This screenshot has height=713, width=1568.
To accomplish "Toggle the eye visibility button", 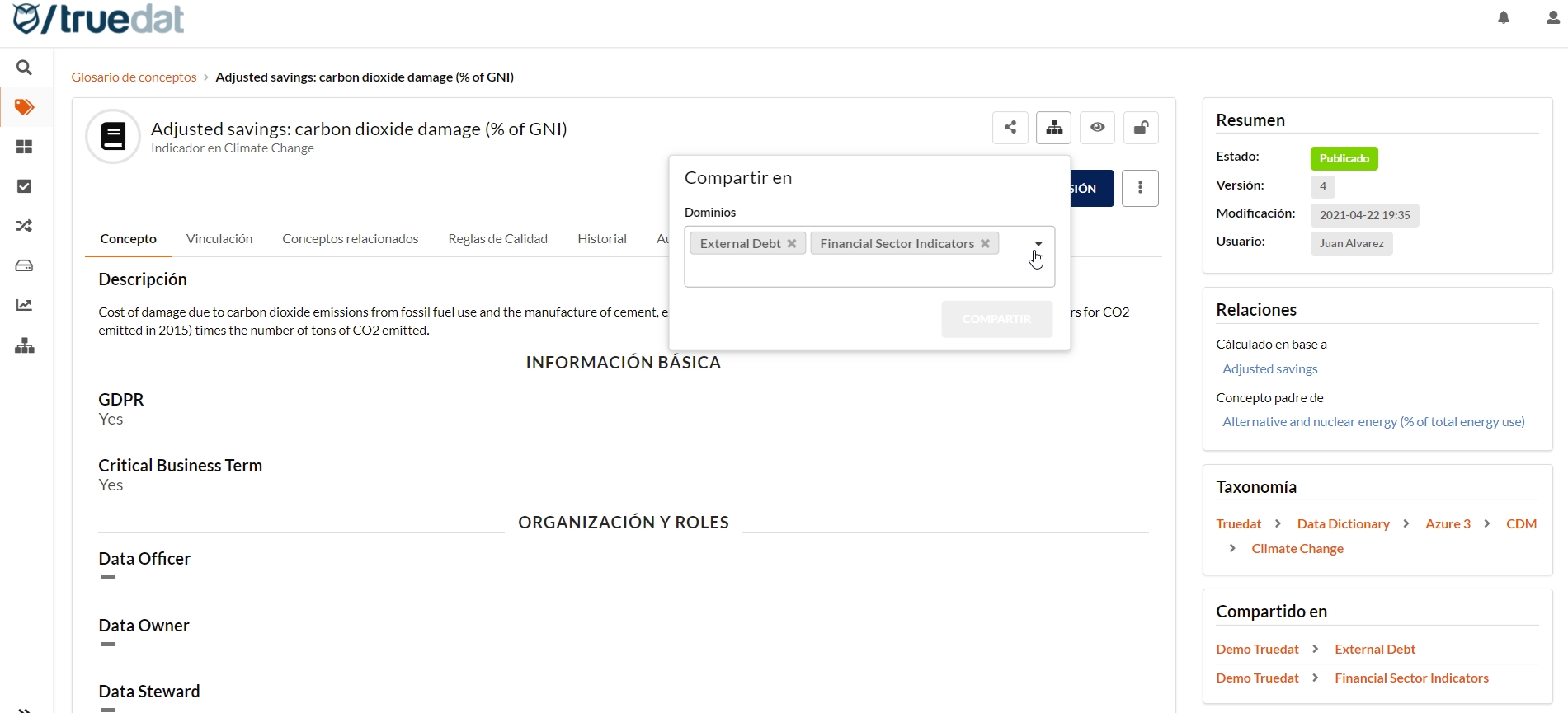I will tap(1097, 128).
